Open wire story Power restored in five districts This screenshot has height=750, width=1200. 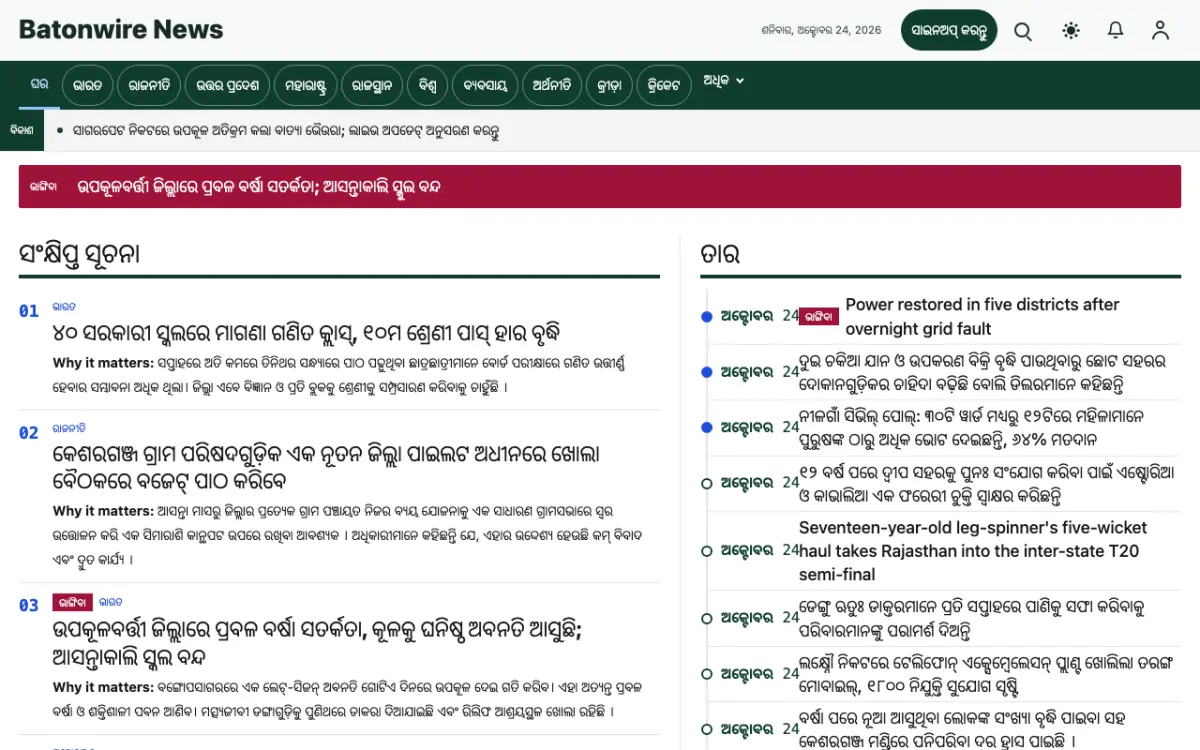(x=982, y=316)
